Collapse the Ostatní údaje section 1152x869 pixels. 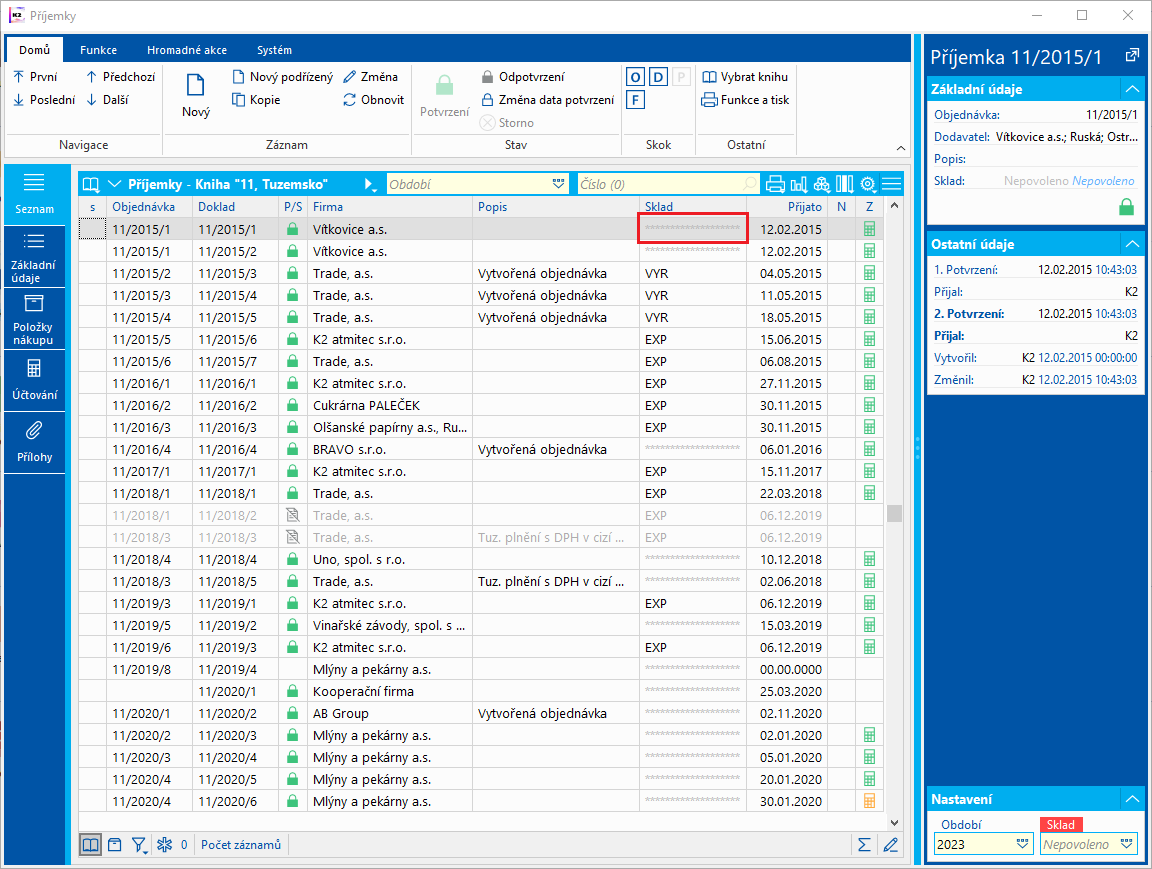pyautogui.click(x=1131, y=244)
